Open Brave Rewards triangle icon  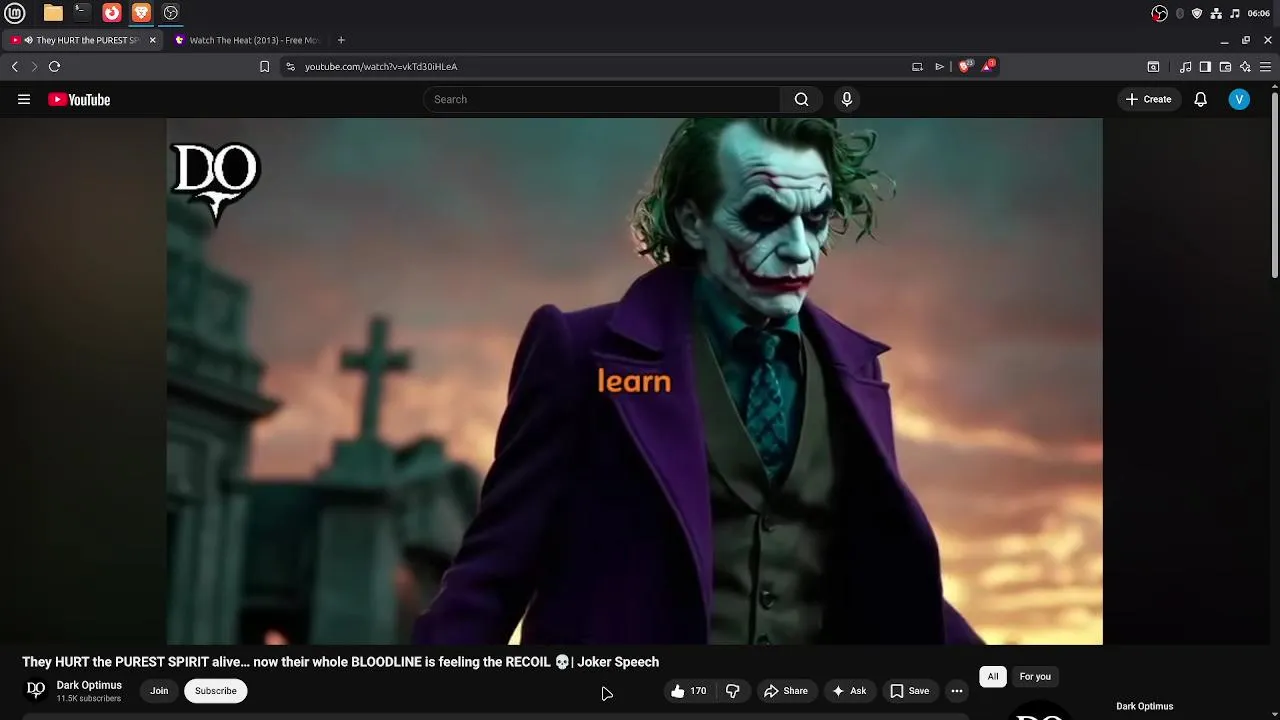pos(989,66)
